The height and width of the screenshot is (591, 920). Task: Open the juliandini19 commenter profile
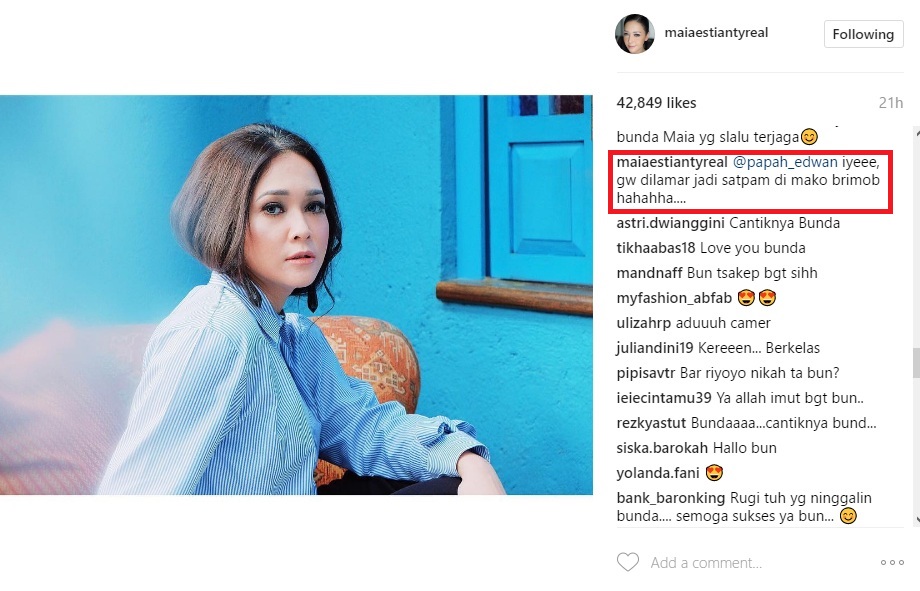655,348
